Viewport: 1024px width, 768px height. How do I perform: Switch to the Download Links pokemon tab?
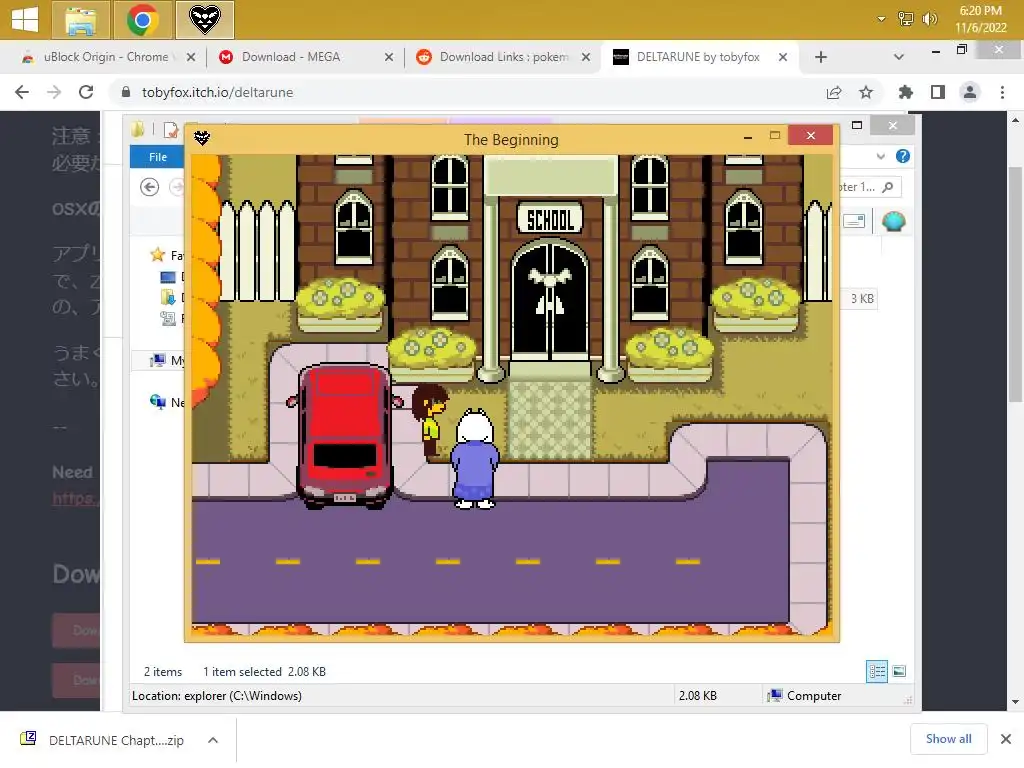[x=504, y=57]
